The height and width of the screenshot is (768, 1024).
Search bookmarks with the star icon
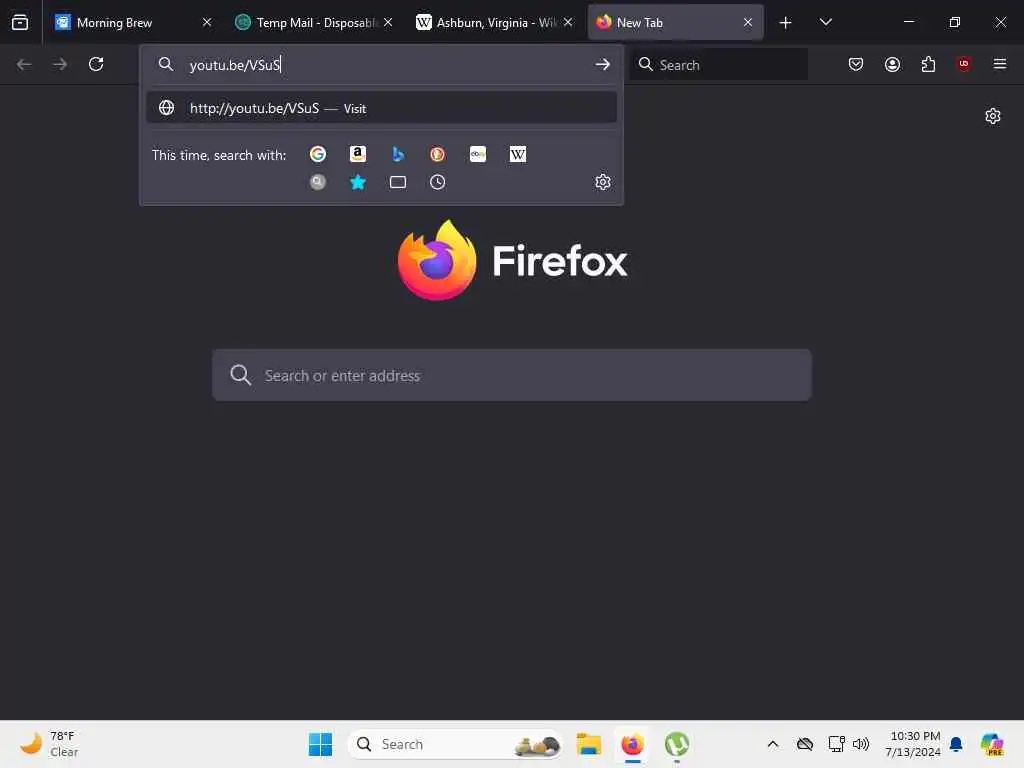[x=358, y=182]
